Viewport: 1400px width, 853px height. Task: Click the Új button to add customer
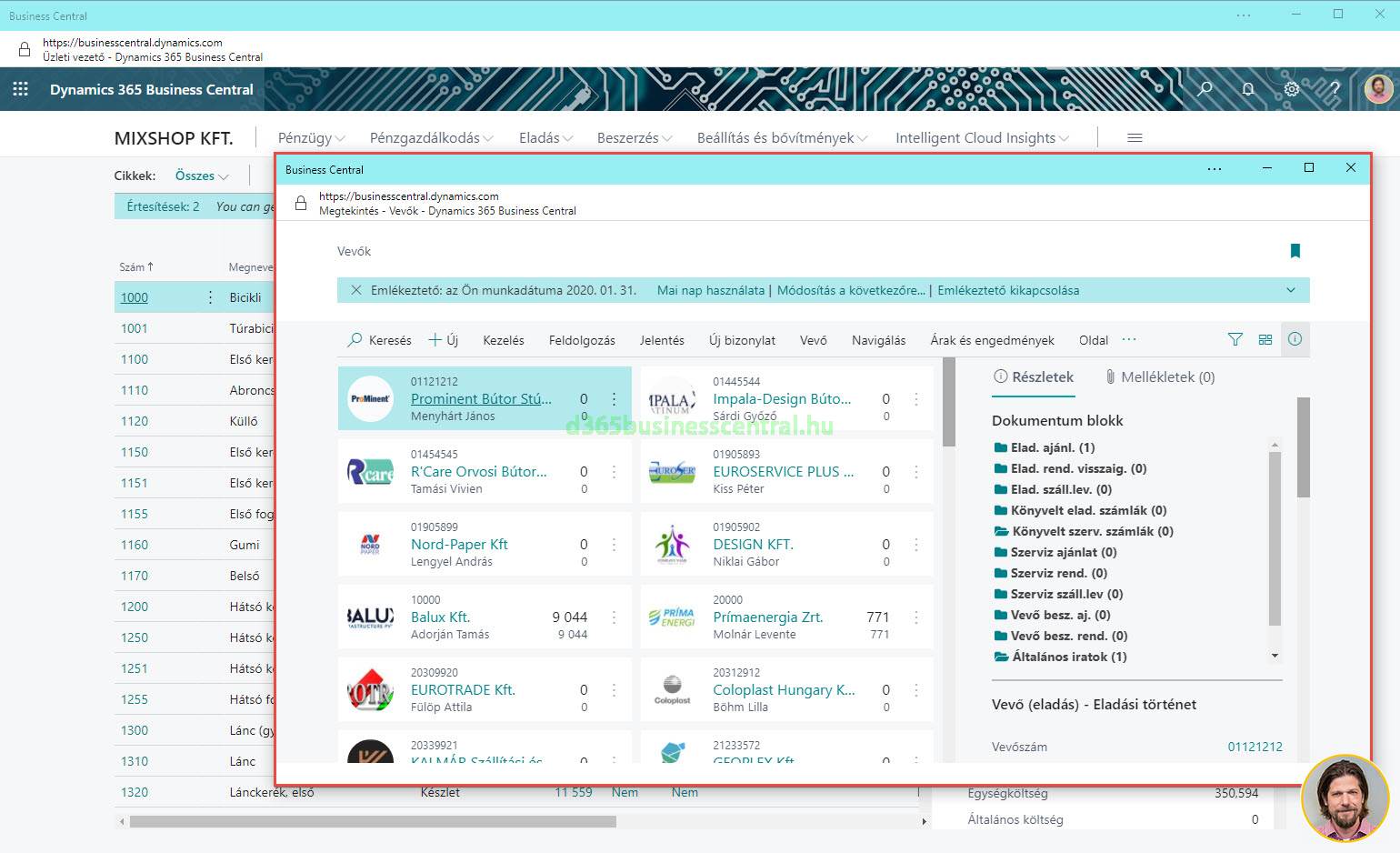click(x=444, y=340)
